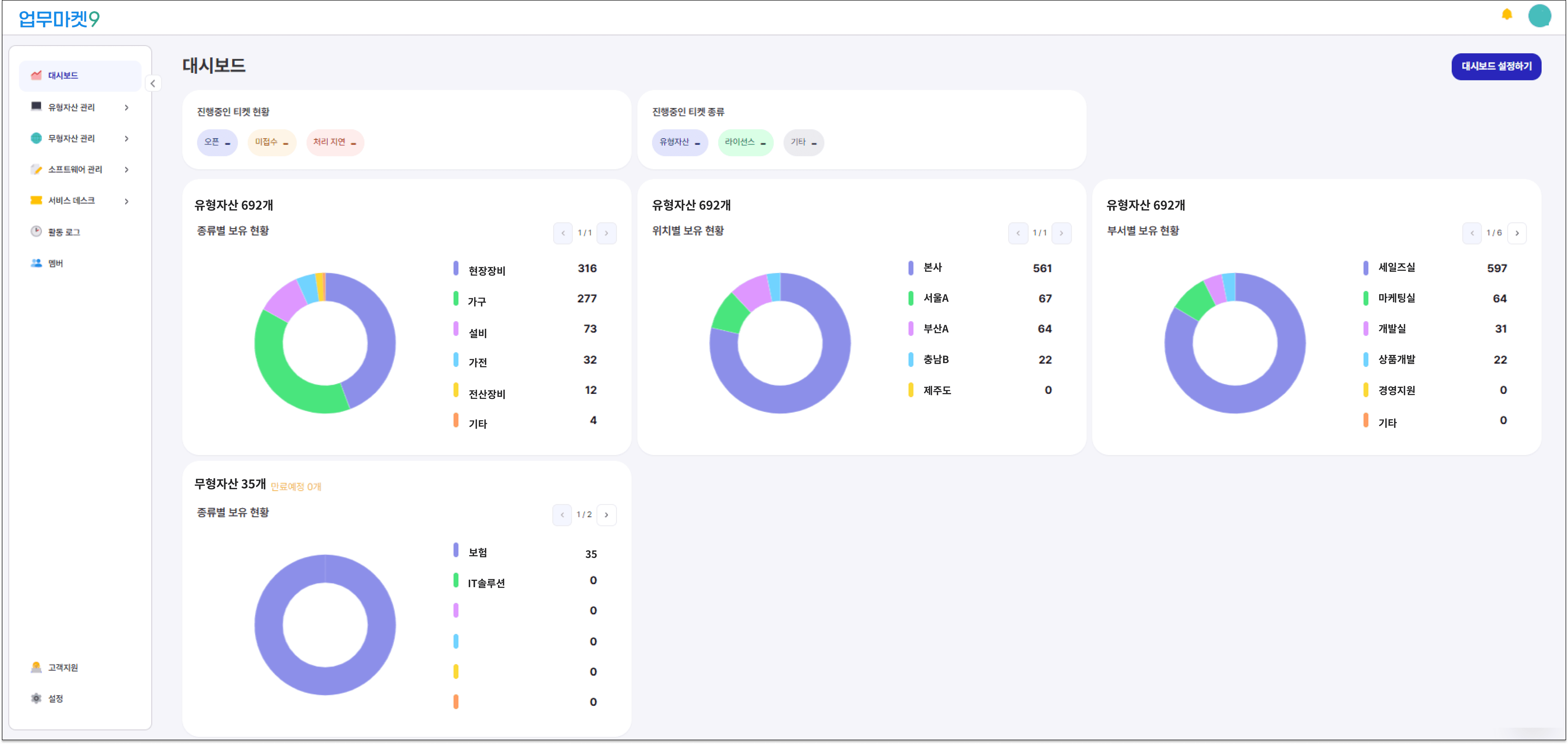The width and height of the screenshot is (1568, 744).
Task: Expand the 무형자산 관리 submenu chevron
Action: pyautogui.click(x=127, y=139)
